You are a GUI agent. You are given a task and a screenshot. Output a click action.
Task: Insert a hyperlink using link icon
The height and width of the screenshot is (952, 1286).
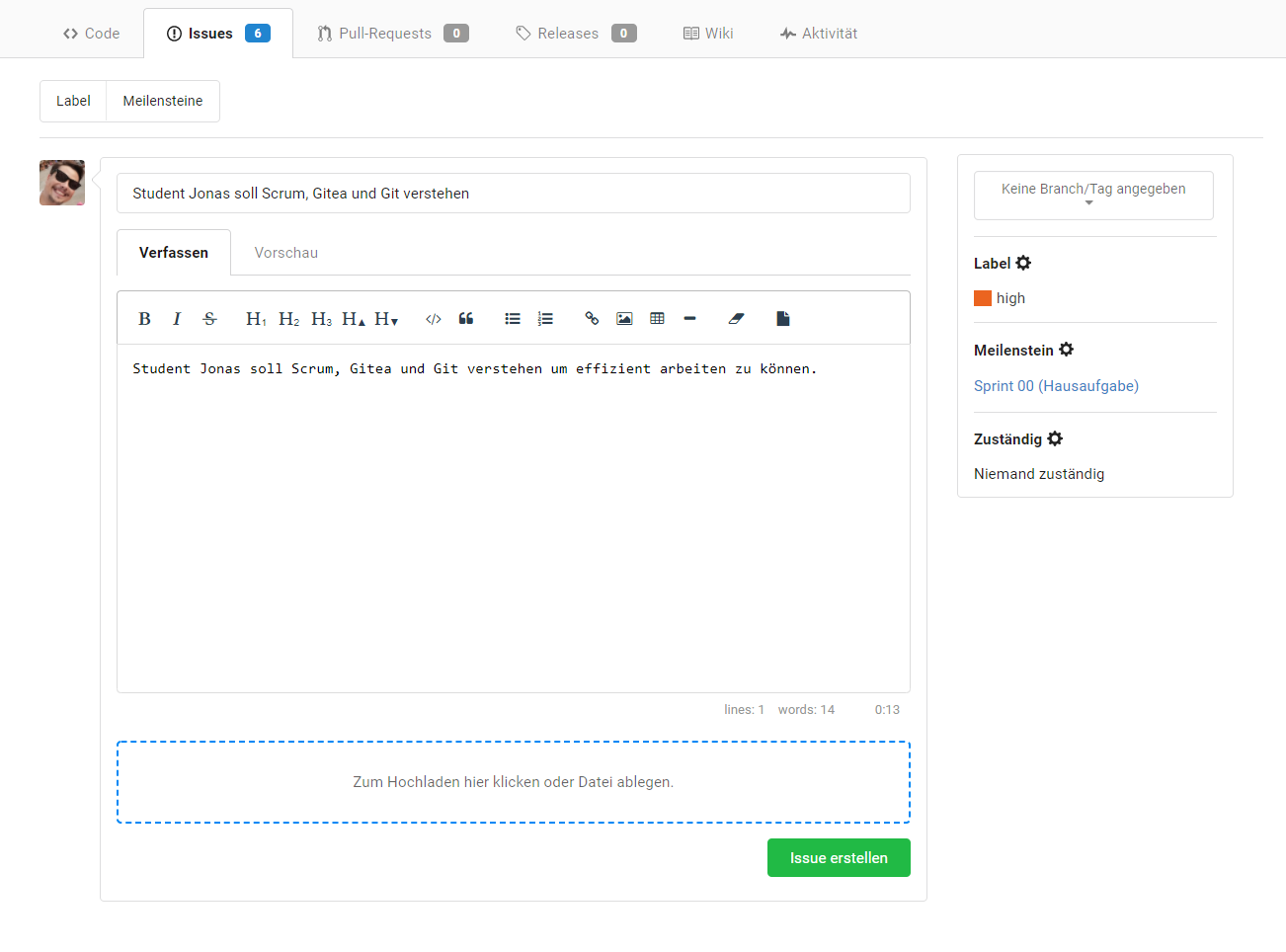(592, 319)
